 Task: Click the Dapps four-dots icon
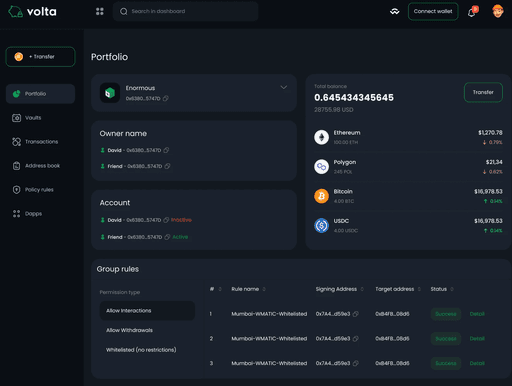[x=16, y=214]
